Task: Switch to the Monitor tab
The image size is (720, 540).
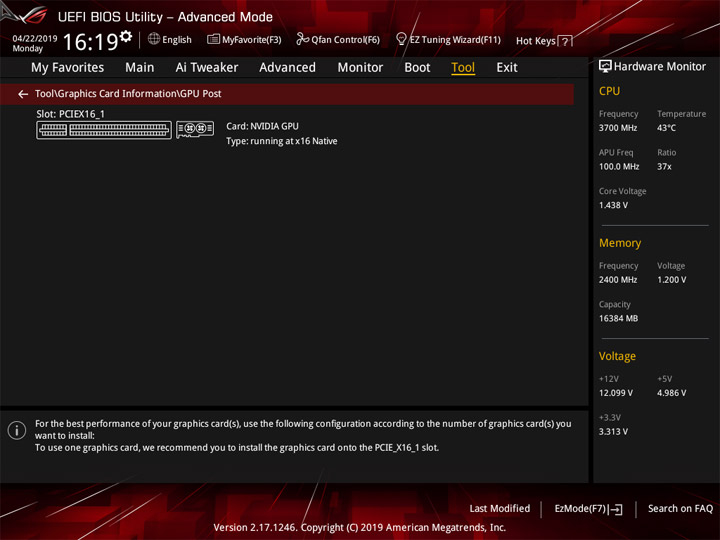Action: coord(360,68)
